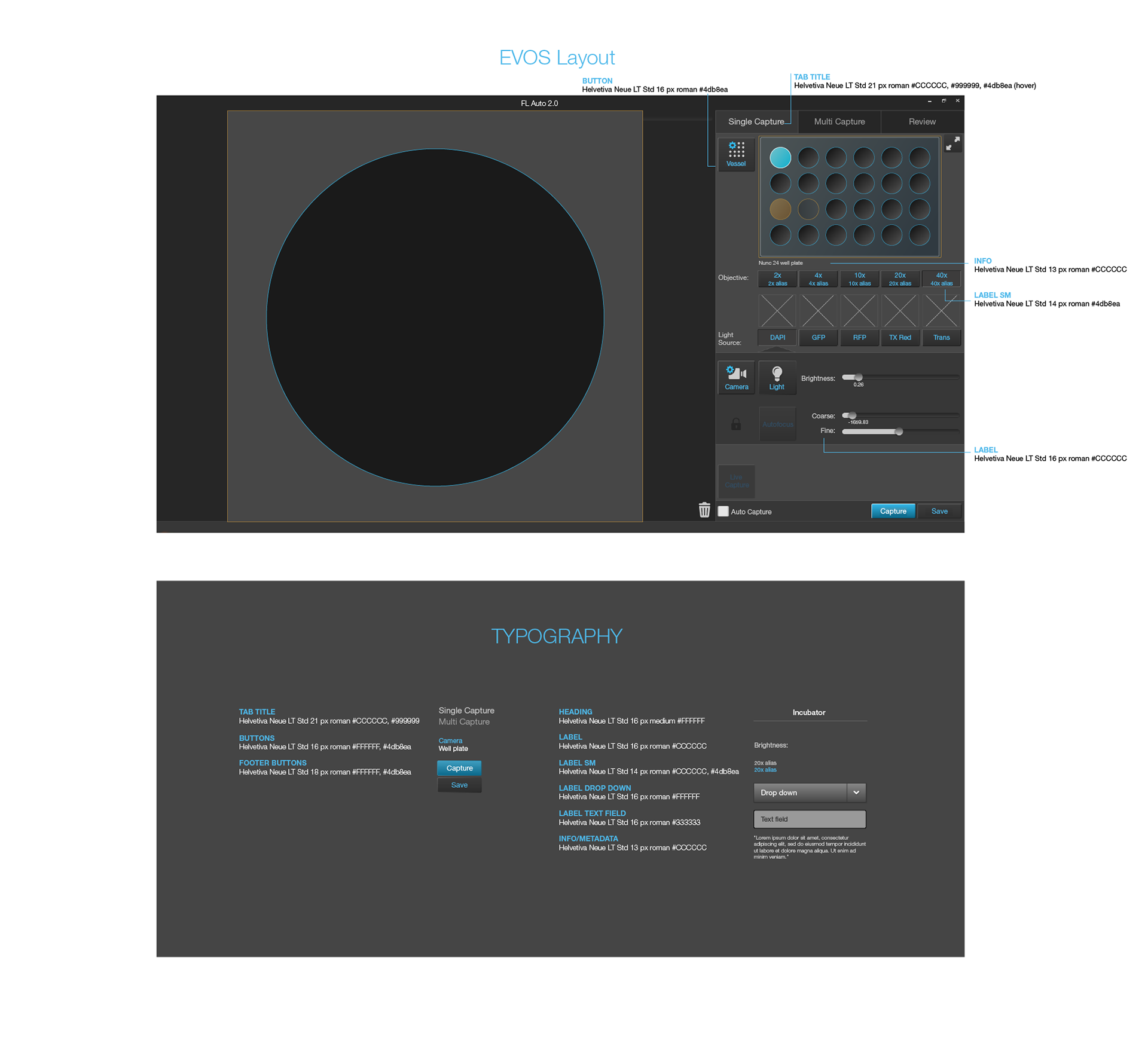Click into the sample Text field
Viewport: 1148px width, 1037px height.
(810, 819)
